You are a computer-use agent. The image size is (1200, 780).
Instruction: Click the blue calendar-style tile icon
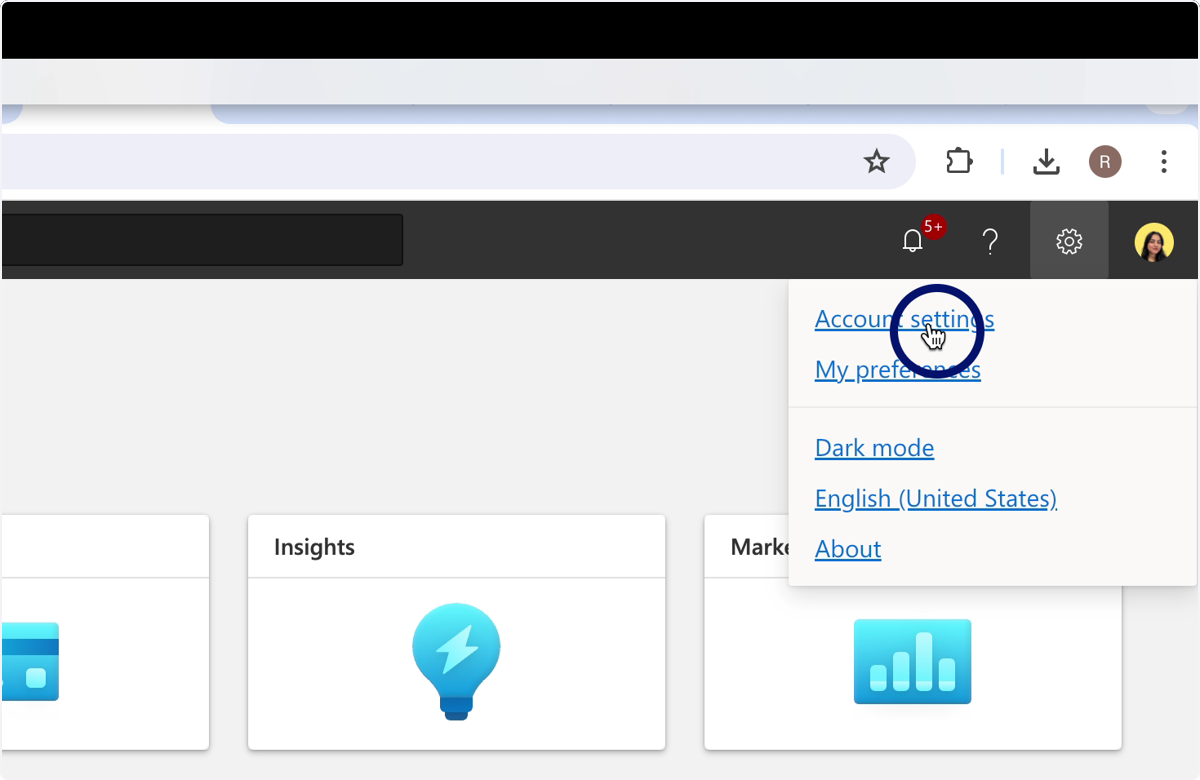(29, 661)
